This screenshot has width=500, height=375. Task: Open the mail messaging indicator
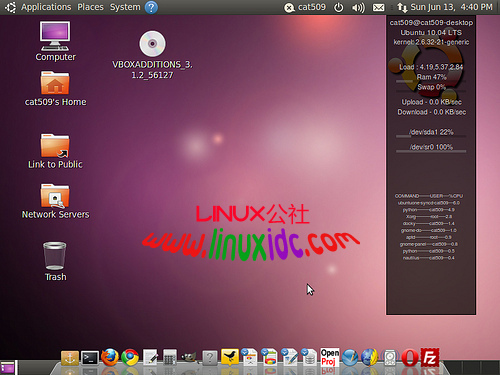[x=378, y=7]
